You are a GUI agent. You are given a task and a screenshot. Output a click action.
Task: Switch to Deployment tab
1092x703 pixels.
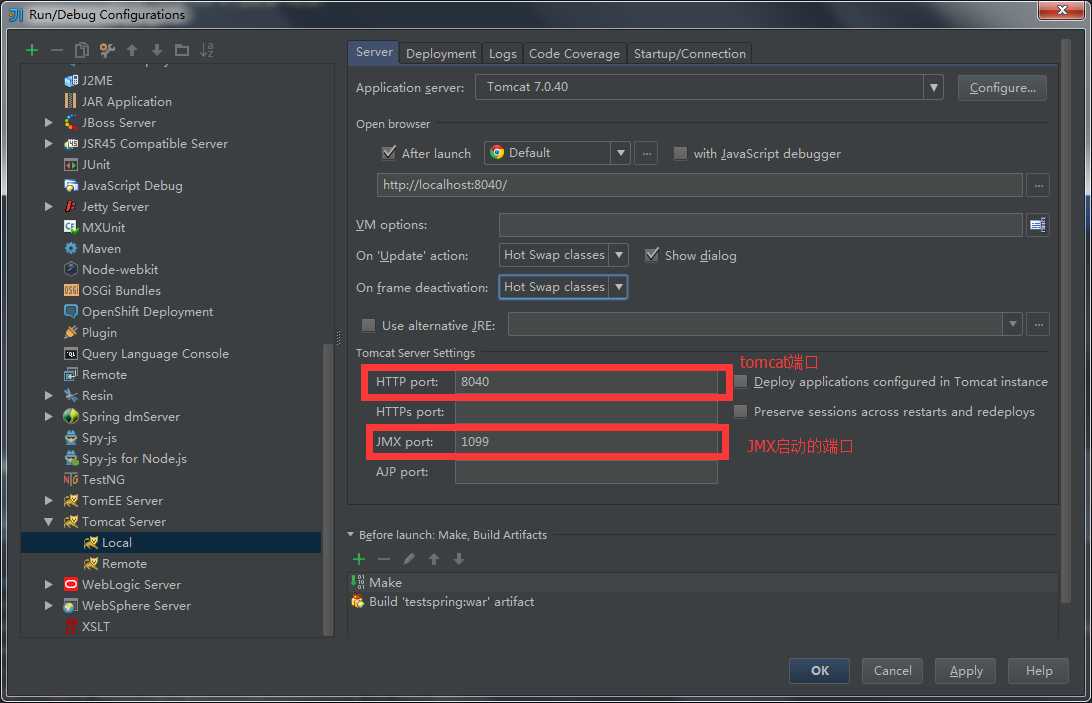(441, 54)
